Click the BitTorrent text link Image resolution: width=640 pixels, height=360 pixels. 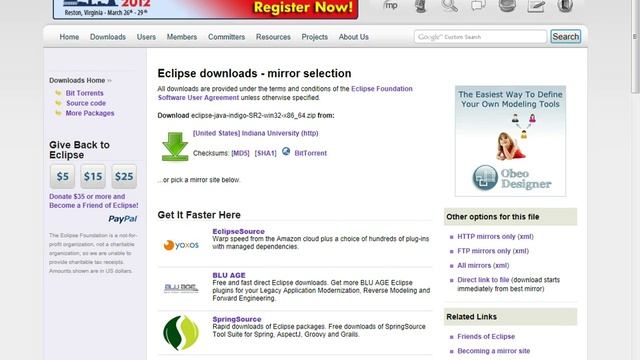pyautogui.click(x=311, y=153)
